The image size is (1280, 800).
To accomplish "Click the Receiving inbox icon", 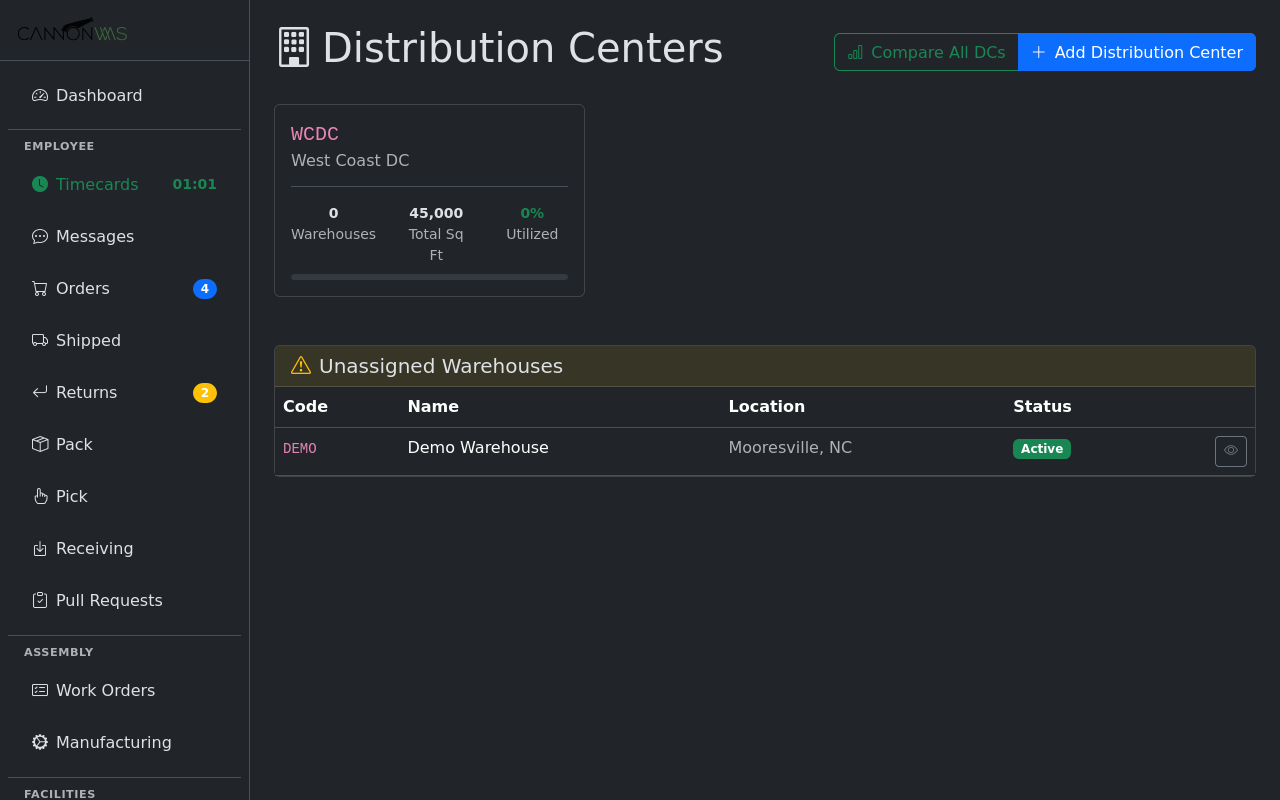I will pyautogui.click(x=39, y=548).
